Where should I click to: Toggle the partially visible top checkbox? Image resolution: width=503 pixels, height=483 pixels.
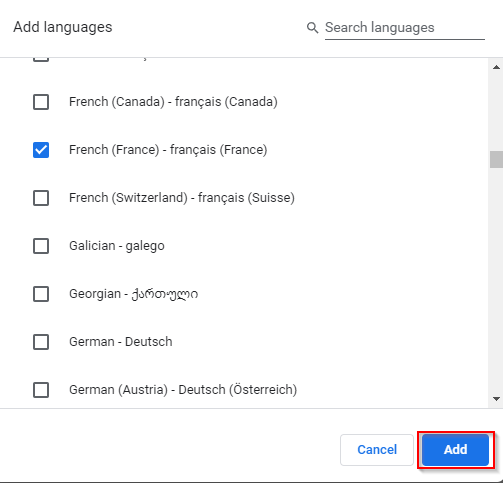[41, 60]
